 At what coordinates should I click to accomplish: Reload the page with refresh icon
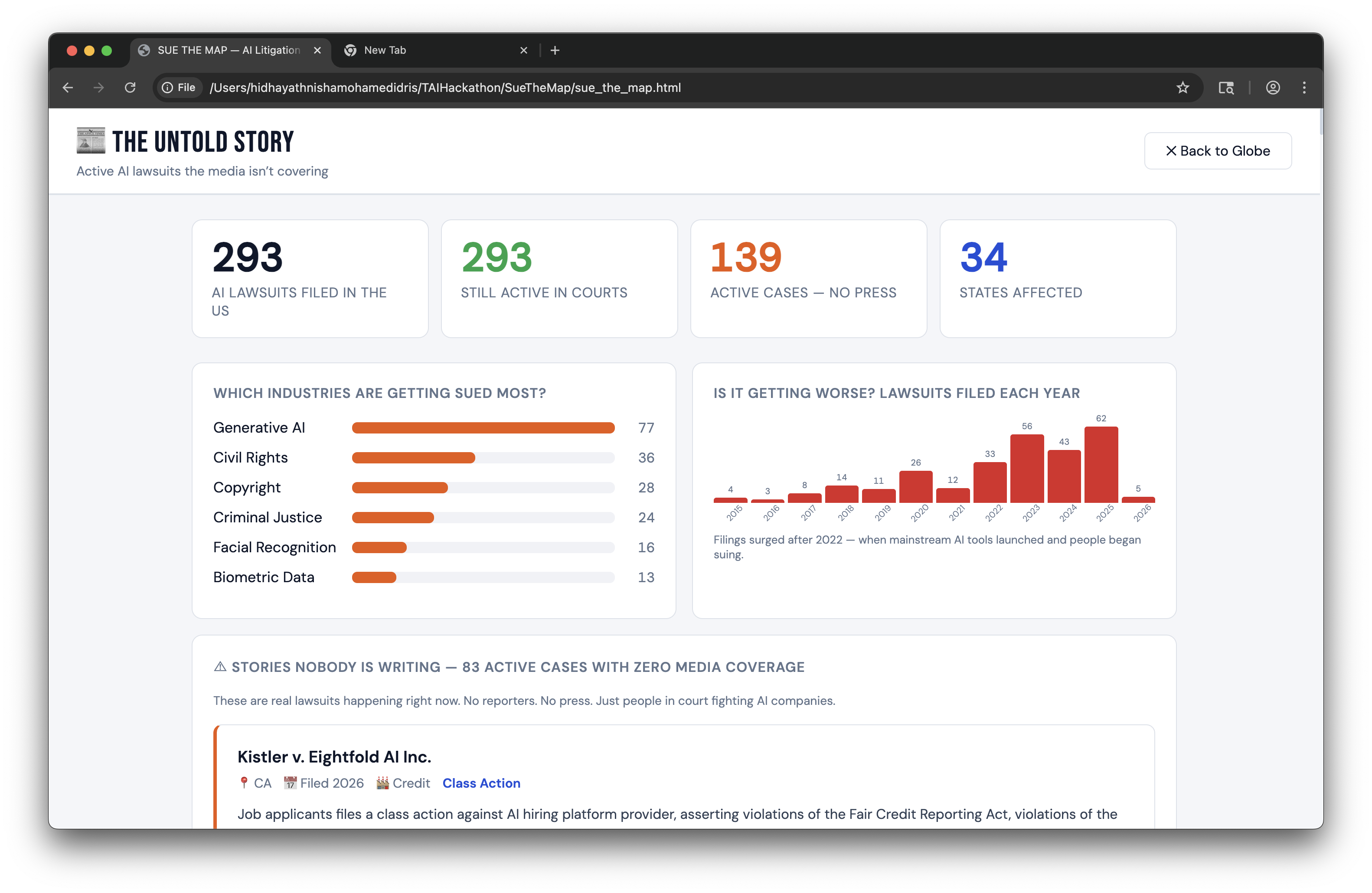point(130,88)
